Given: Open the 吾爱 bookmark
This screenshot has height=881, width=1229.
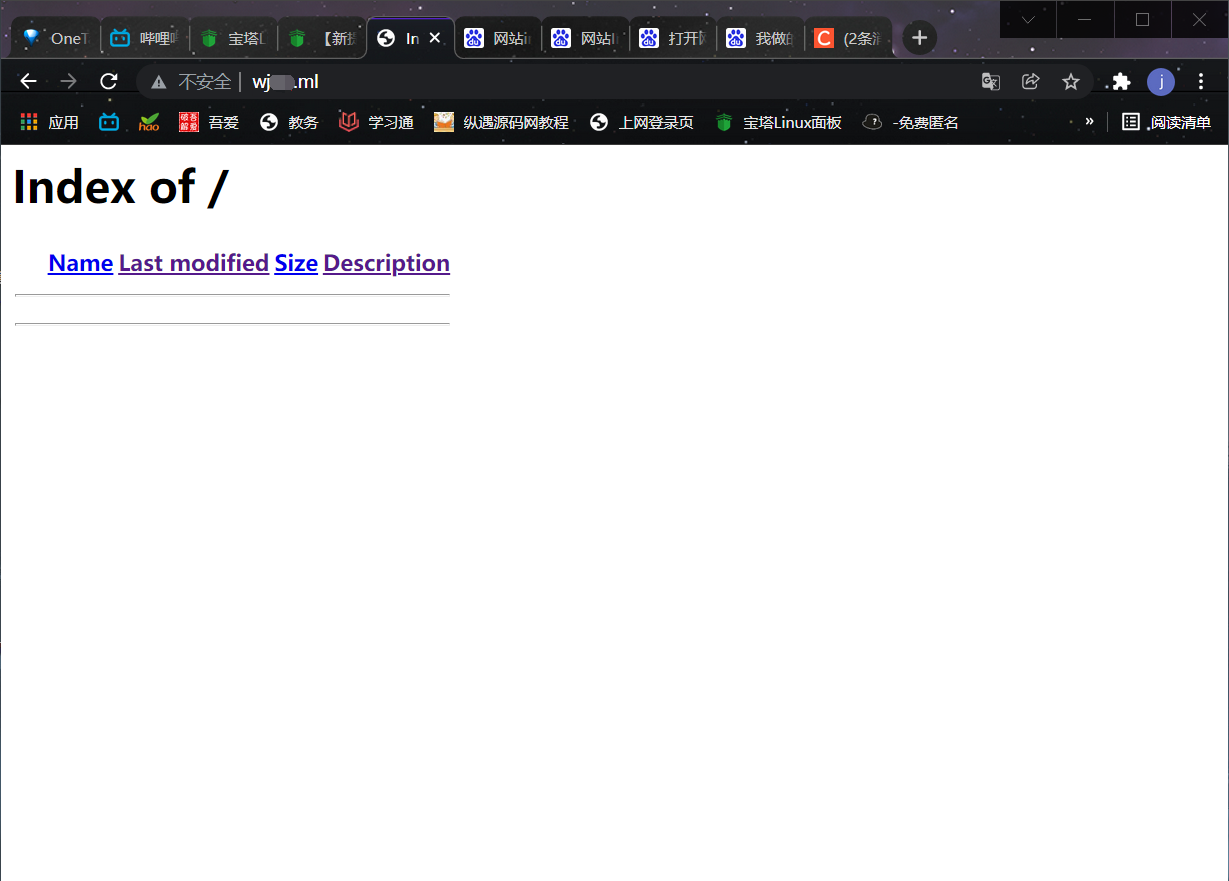Looking at the screenshot, I should 209,122.
